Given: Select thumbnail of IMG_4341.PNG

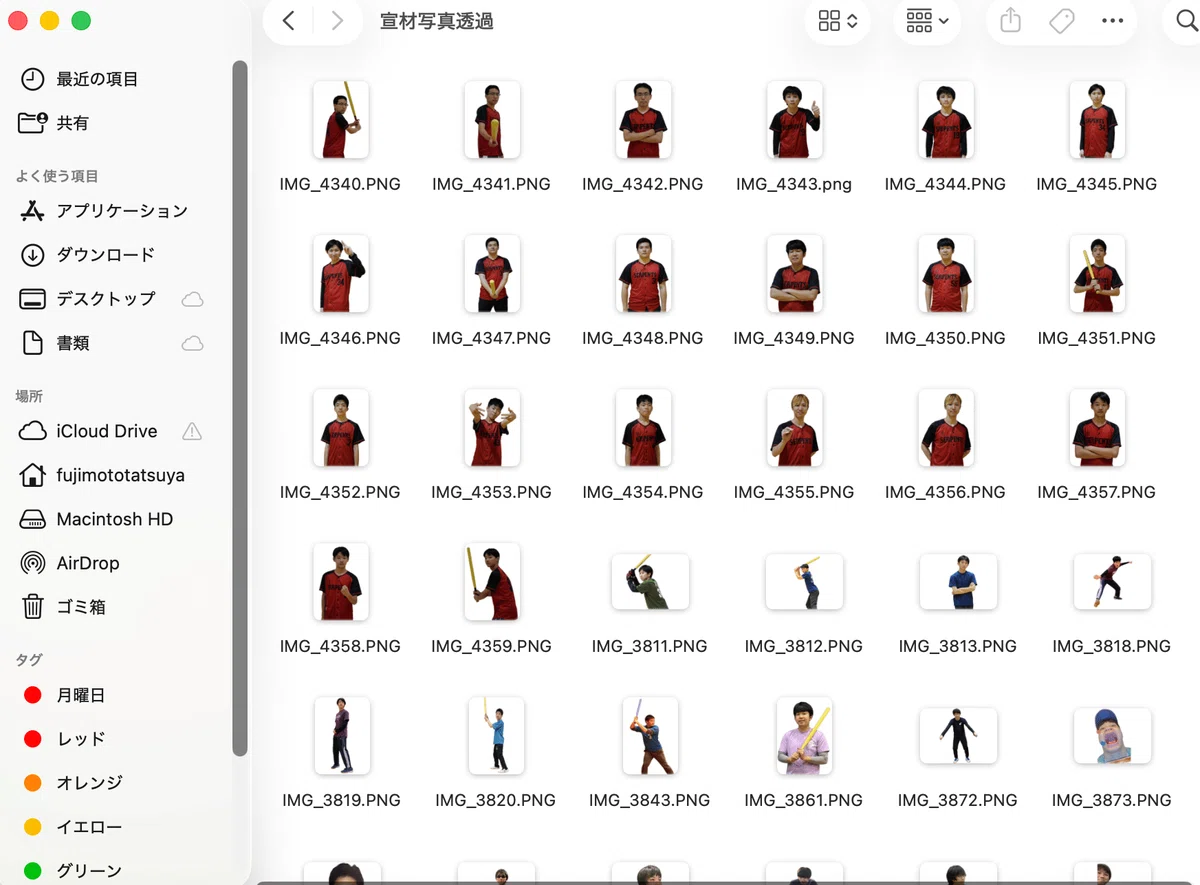Looking at the screenshot, I should [x=492, y=120].
